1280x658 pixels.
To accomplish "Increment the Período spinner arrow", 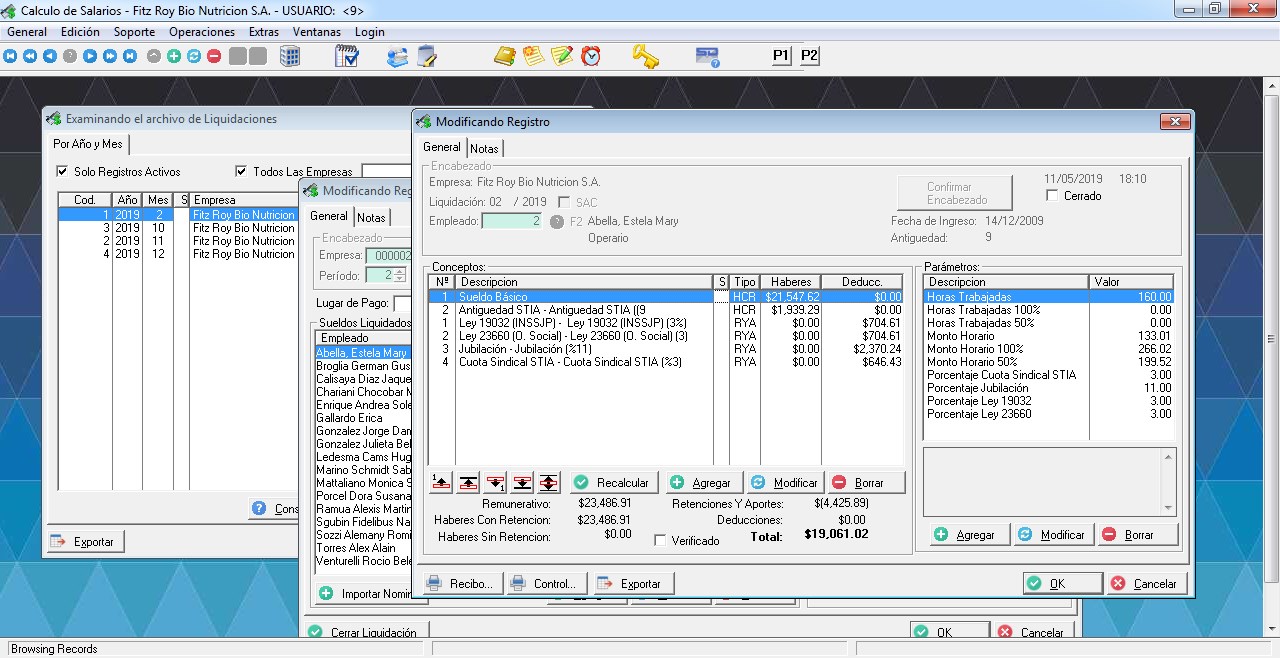I will click(400, 271).
